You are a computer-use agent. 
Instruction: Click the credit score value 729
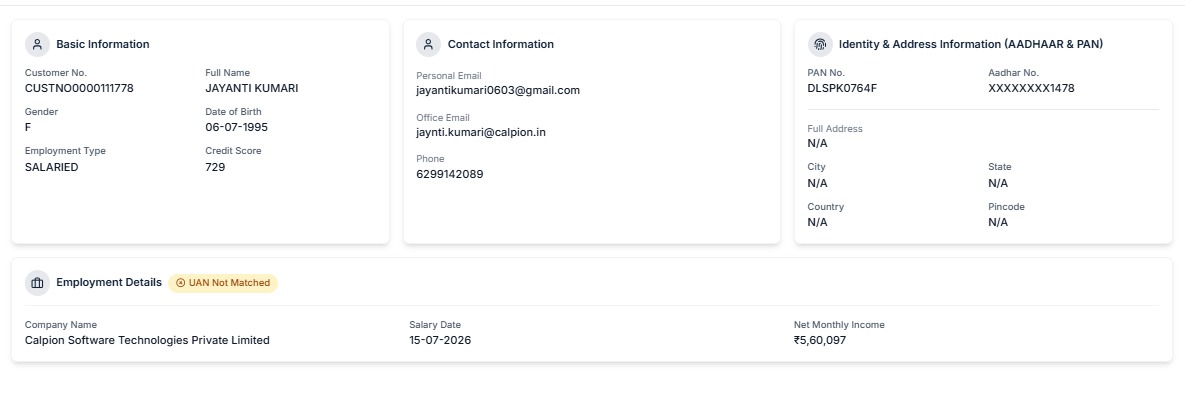(x=215, y=167)
